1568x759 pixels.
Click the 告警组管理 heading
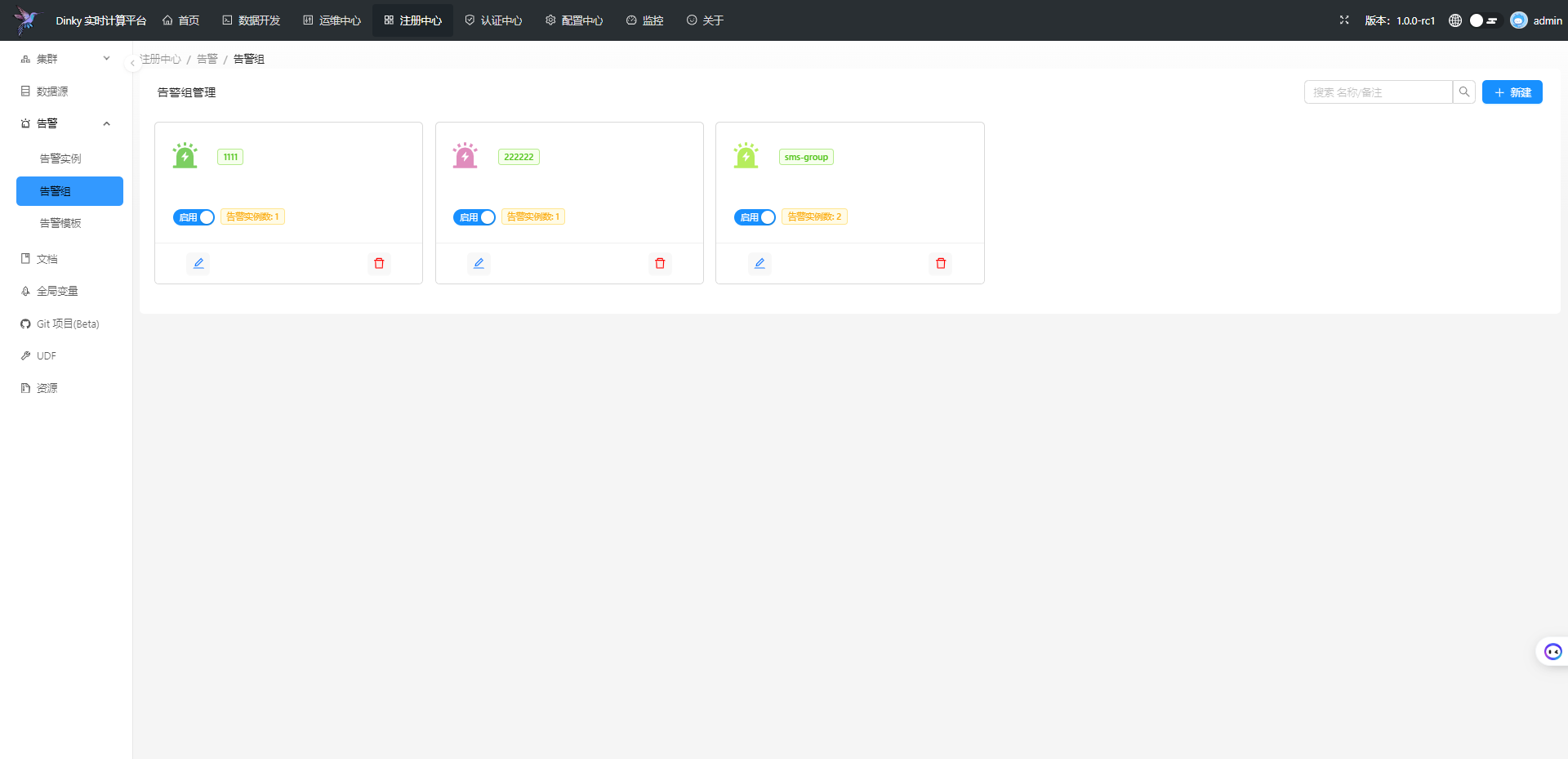click(x=186, y=92)
